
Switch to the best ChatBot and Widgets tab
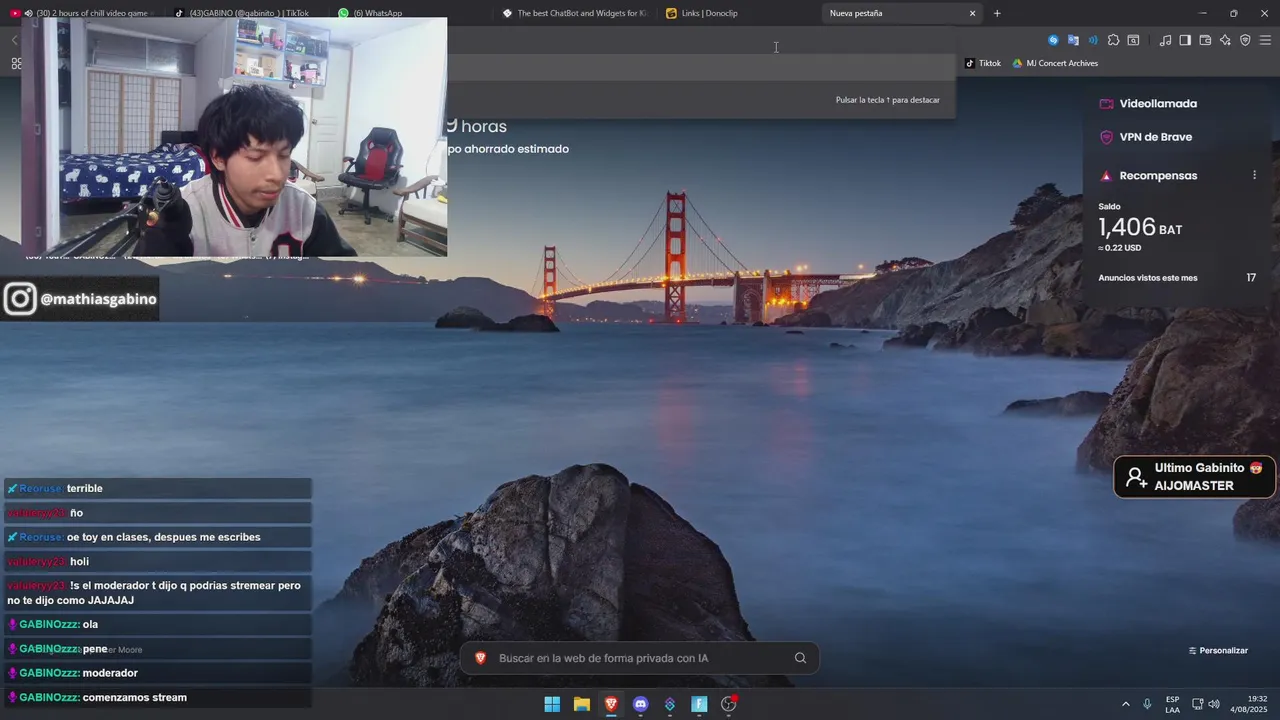[574, 13]
